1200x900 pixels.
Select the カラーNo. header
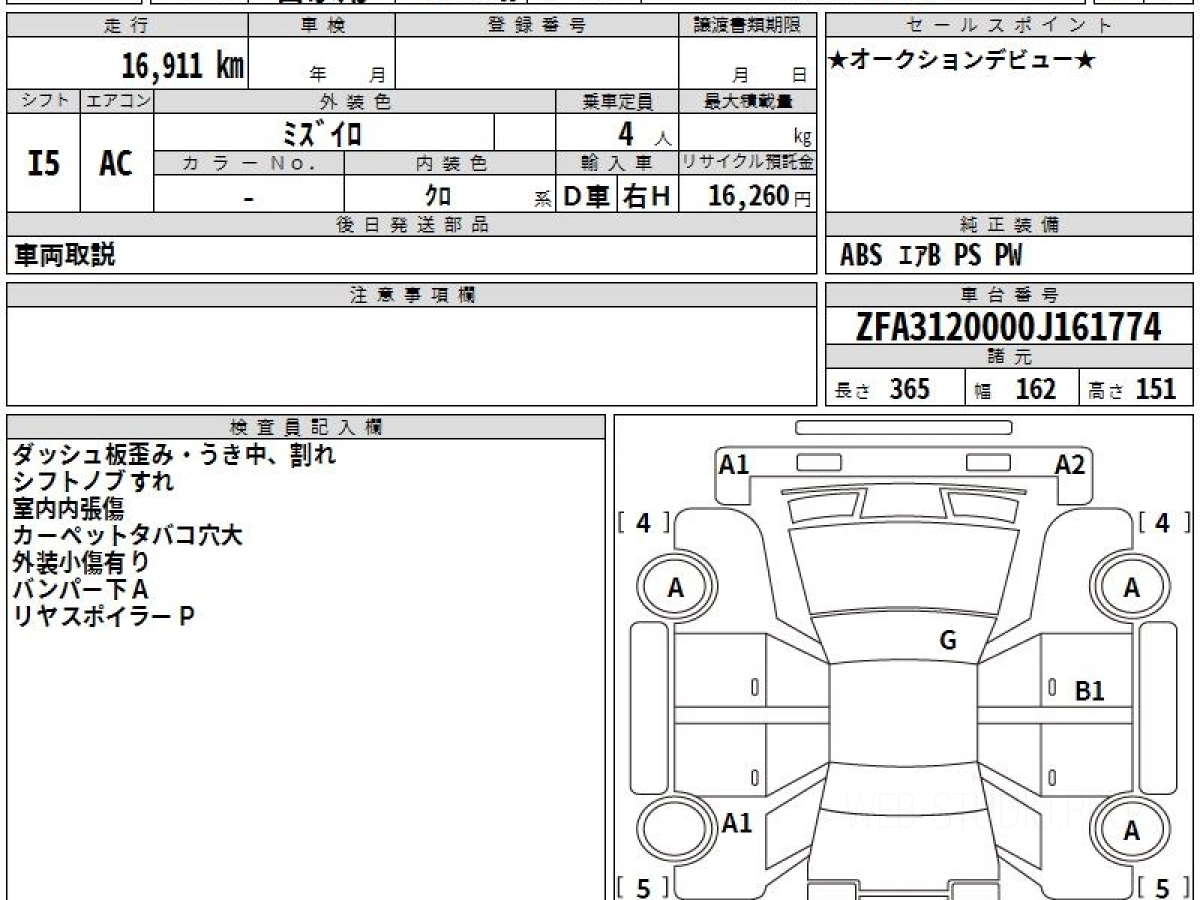[249, 163]
